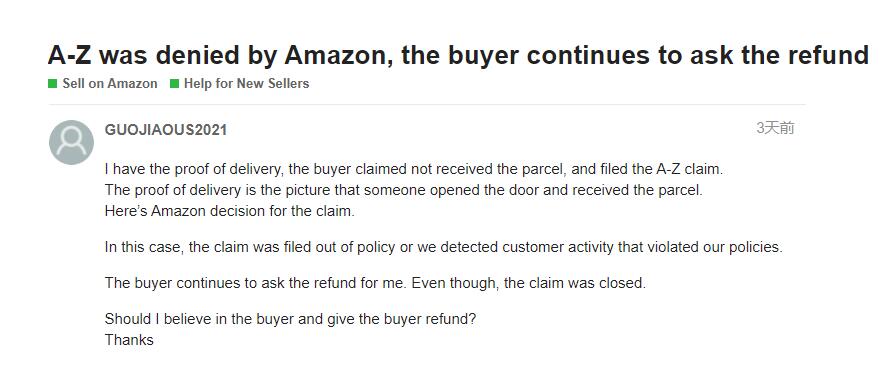
Task: Click the green square beside Sell on Amazon
Action: [52, 84]
